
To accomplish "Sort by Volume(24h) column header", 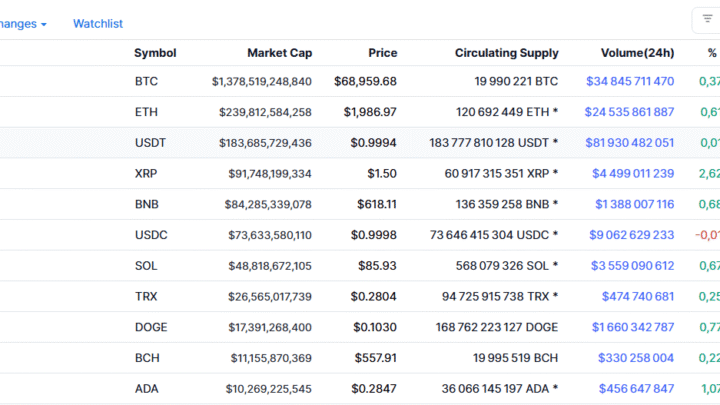I will pos(637,53).
